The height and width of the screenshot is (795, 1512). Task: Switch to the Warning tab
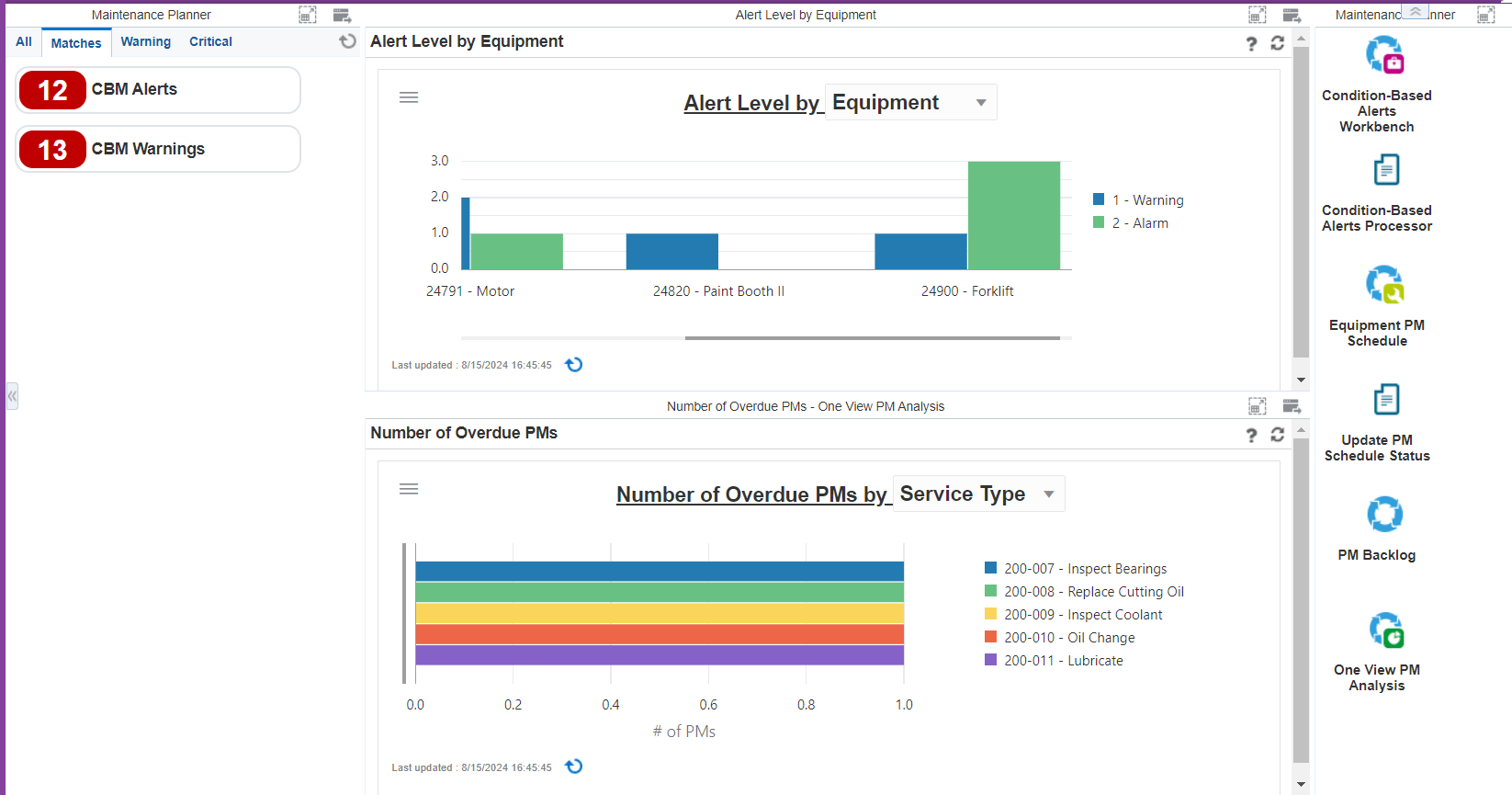[x=145, y=42]
